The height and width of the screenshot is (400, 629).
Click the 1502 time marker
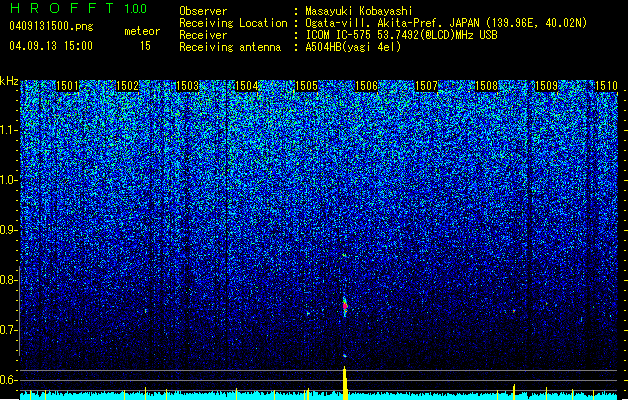pyautogui.click(x=127, y=86)
